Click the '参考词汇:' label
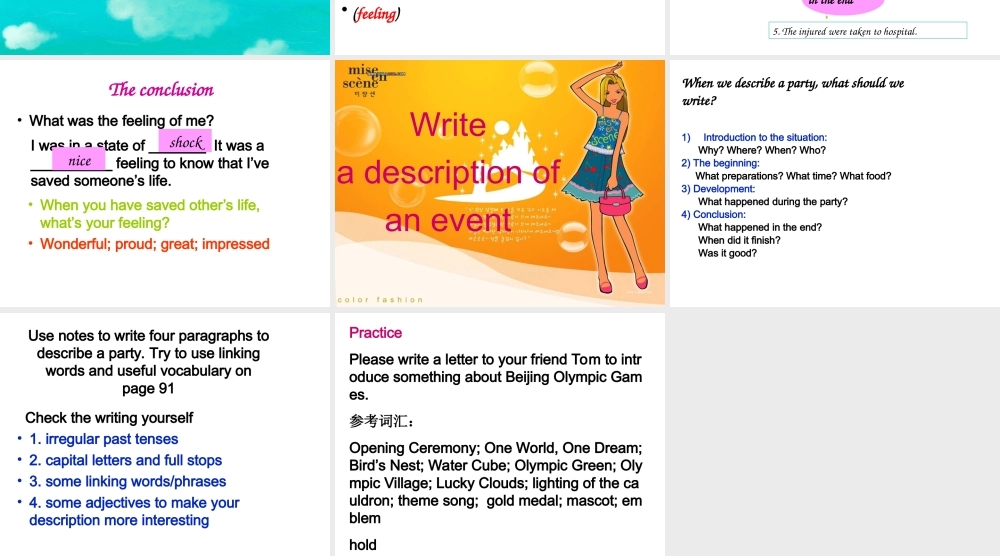Viewport: 1000px width, 556px height. 381,421
